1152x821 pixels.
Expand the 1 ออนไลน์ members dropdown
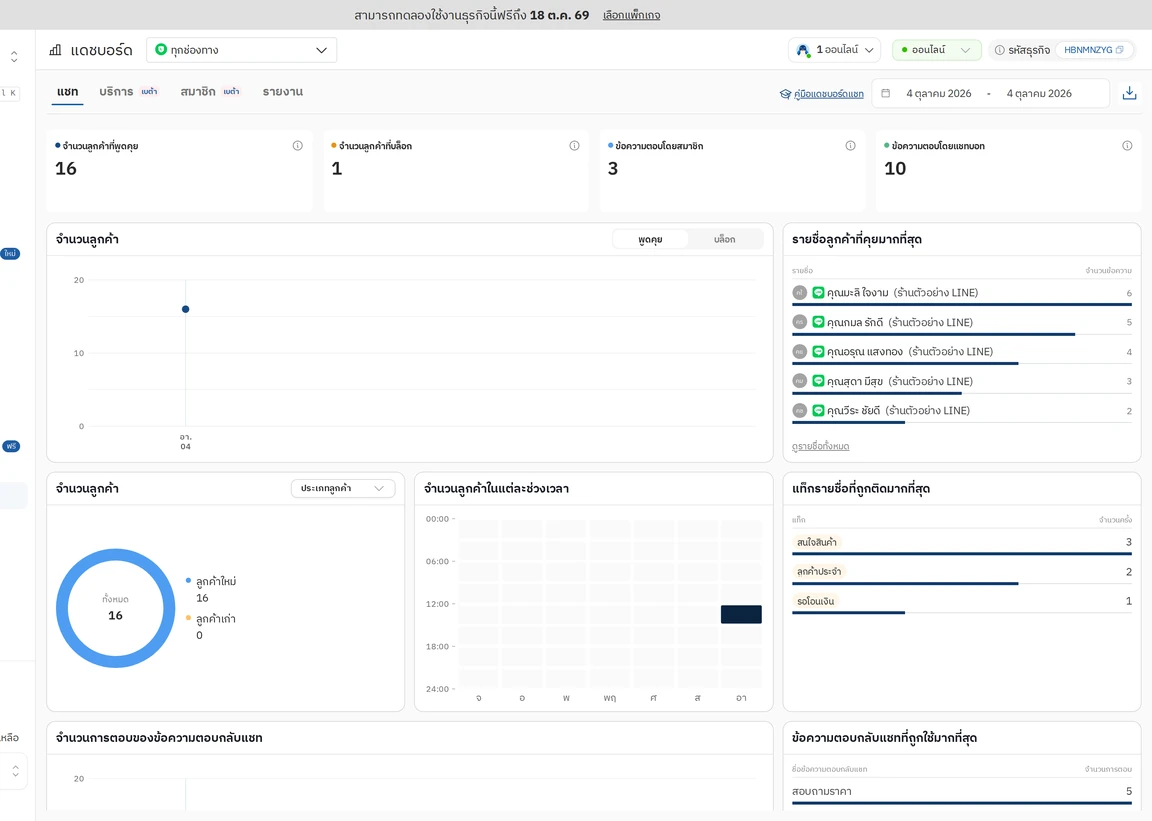click(x=835, y=50)
